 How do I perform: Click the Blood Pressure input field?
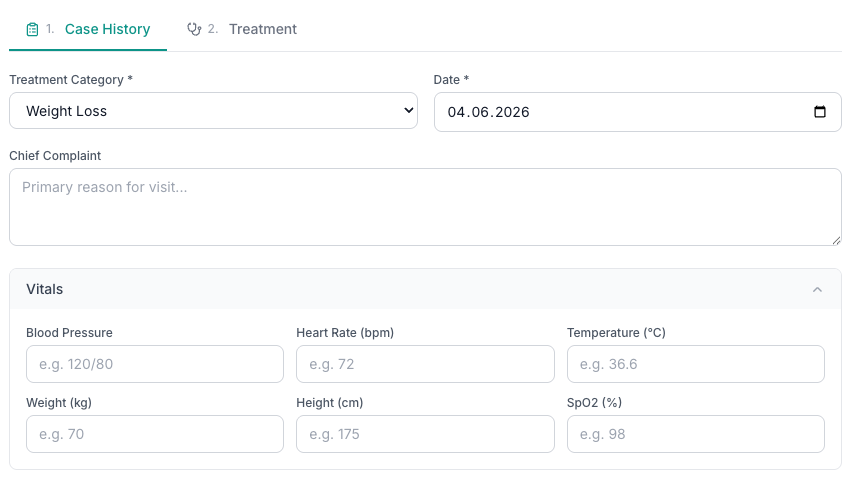pos(155,364)
